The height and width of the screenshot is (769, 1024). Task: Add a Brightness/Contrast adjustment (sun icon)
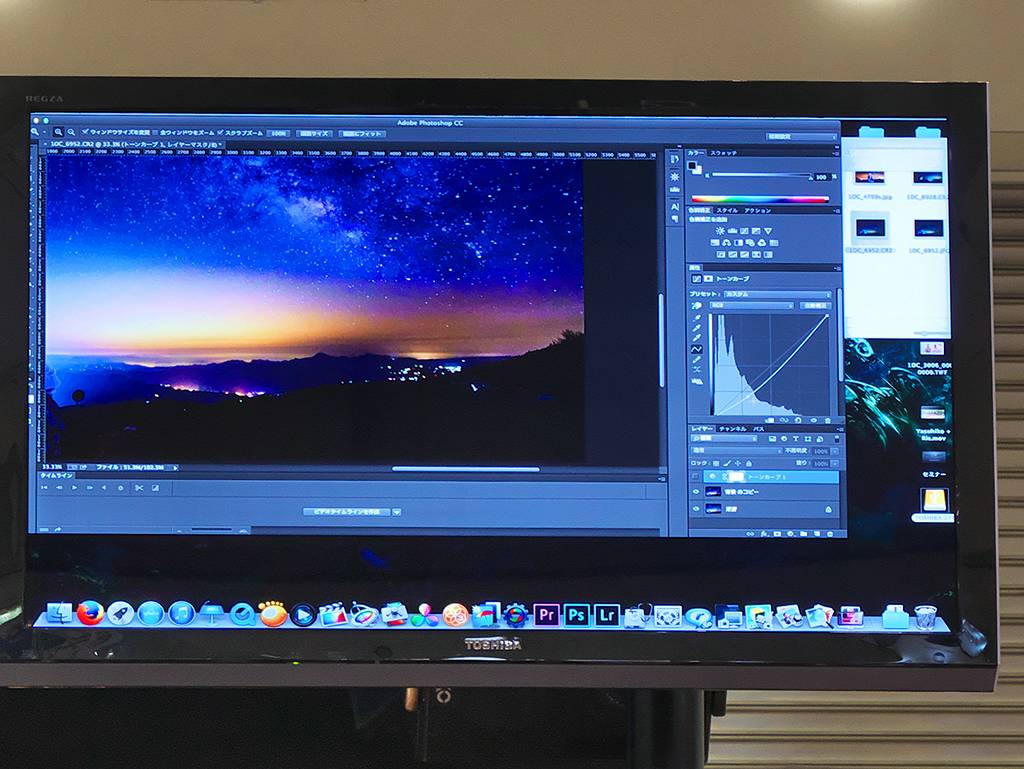pos(720,231)
